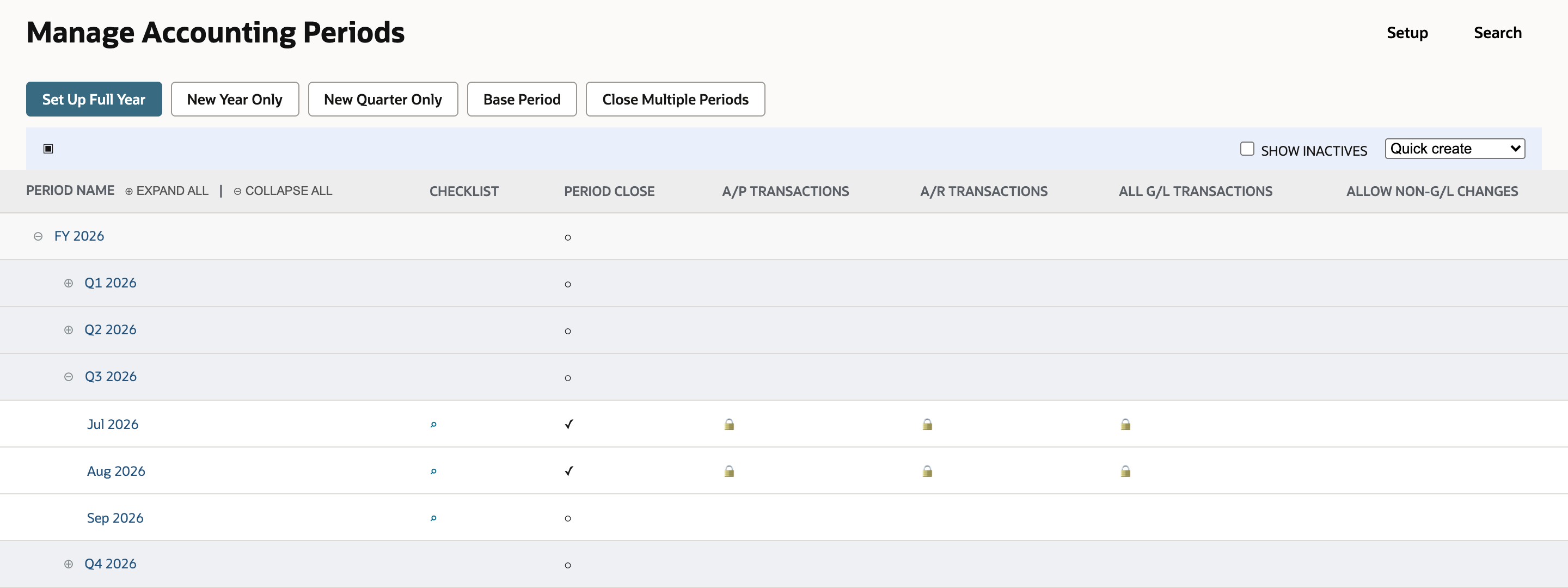Collapse the FY 2026 tree node
Screen dimensions: 1568x588
(38, 236)
